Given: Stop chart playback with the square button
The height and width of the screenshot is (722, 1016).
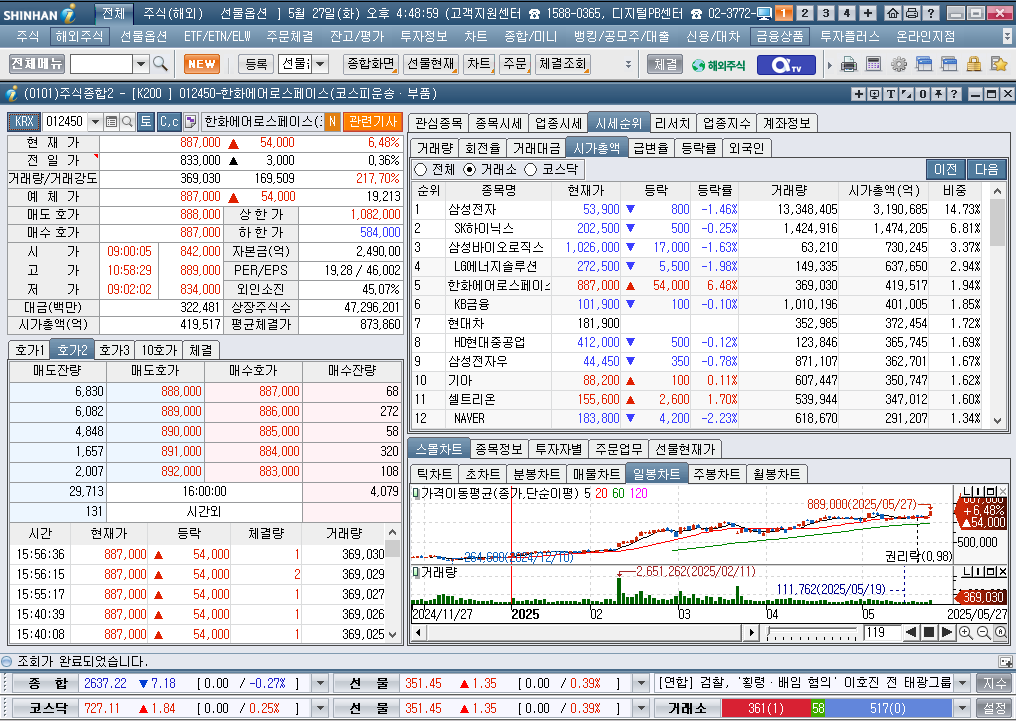Looking at the screenshot, I should coord(929,632).
